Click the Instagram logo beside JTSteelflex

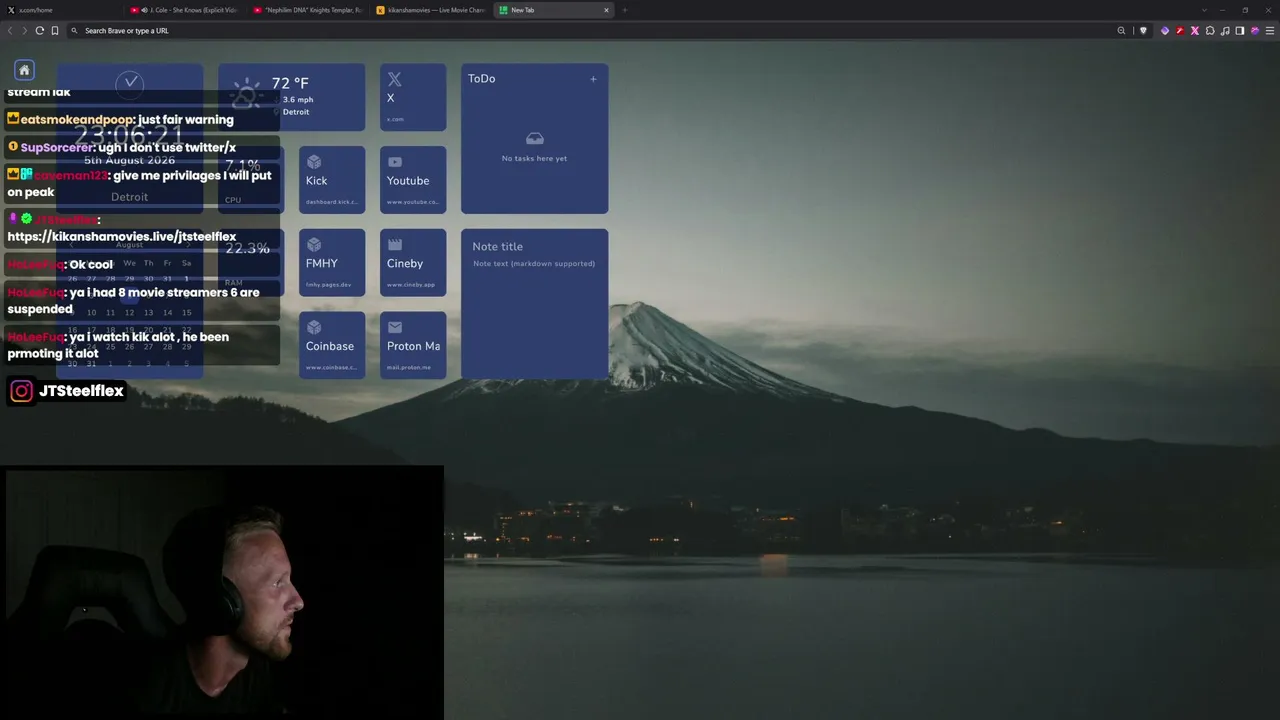[x=21, y=391]
